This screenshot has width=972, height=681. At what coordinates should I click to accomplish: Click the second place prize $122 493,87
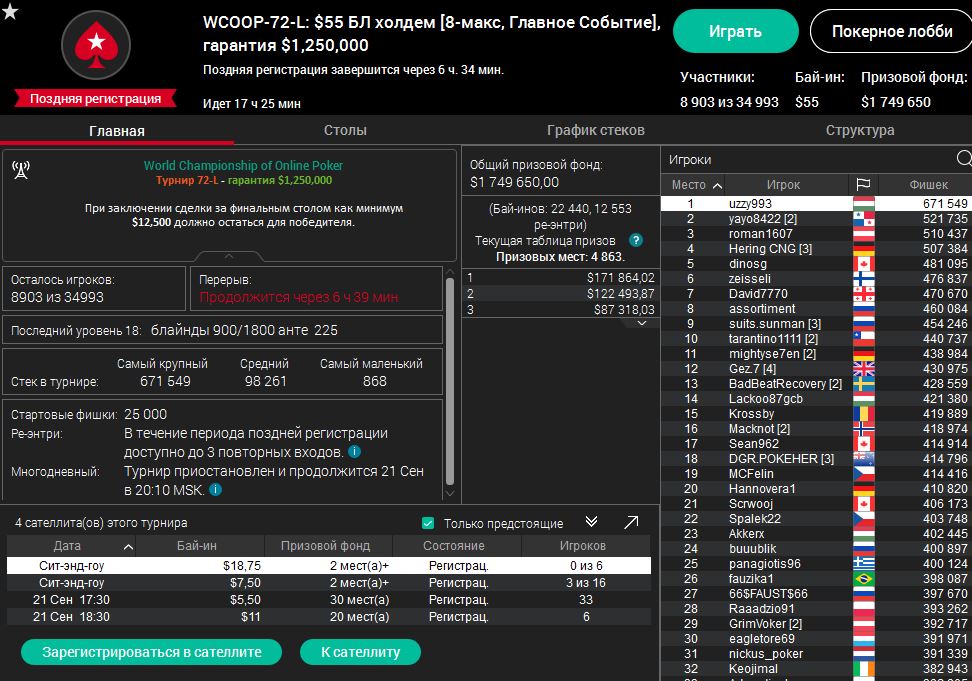tap(620, 294)
